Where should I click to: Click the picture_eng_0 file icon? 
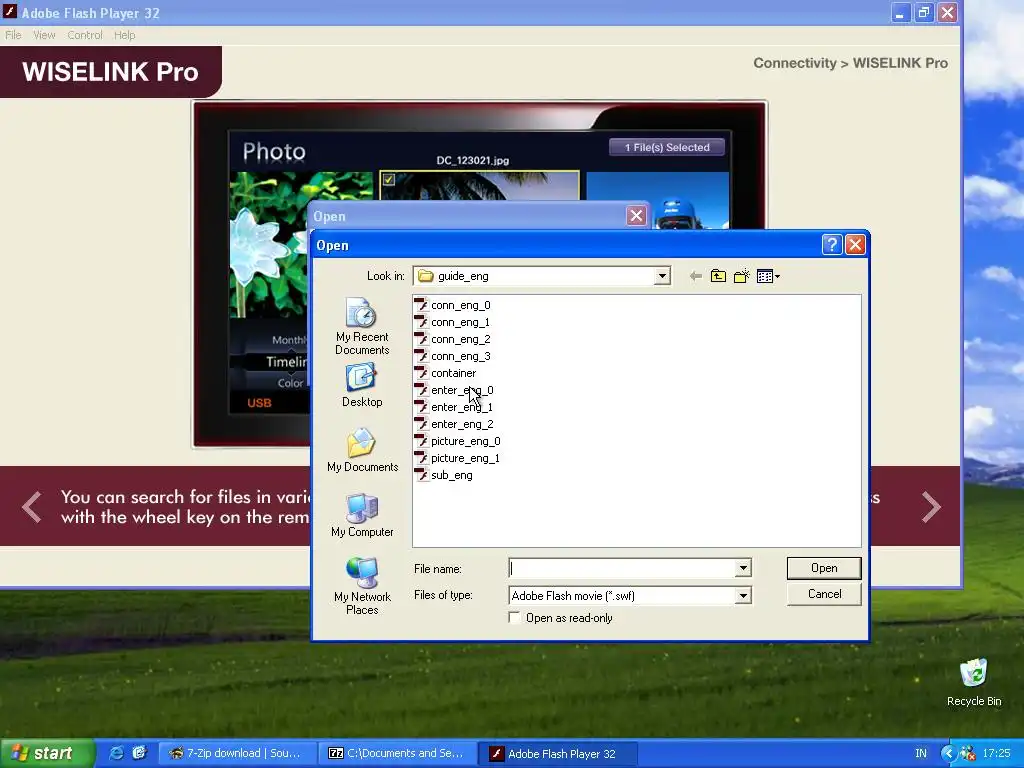[421, 441]
